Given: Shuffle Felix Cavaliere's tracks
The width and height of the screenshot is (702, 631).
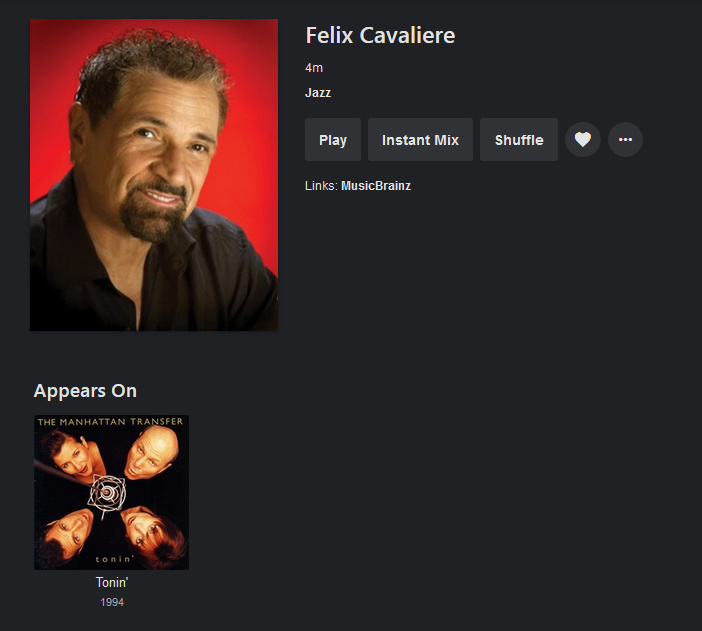Looking at the screenshot, I should (519, 140).
